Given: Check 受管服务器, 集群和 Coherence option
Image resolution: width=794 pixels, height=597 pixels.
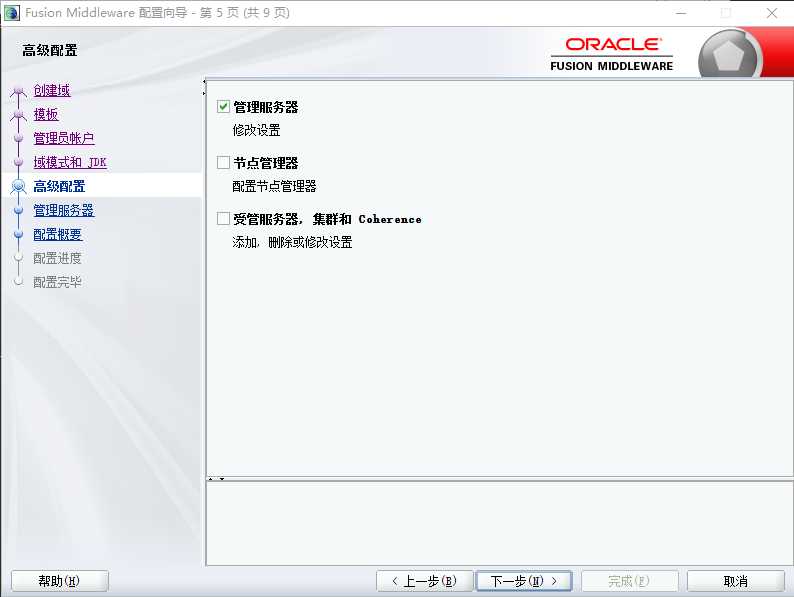Looking at the screenshot, I should pos(223,218).
